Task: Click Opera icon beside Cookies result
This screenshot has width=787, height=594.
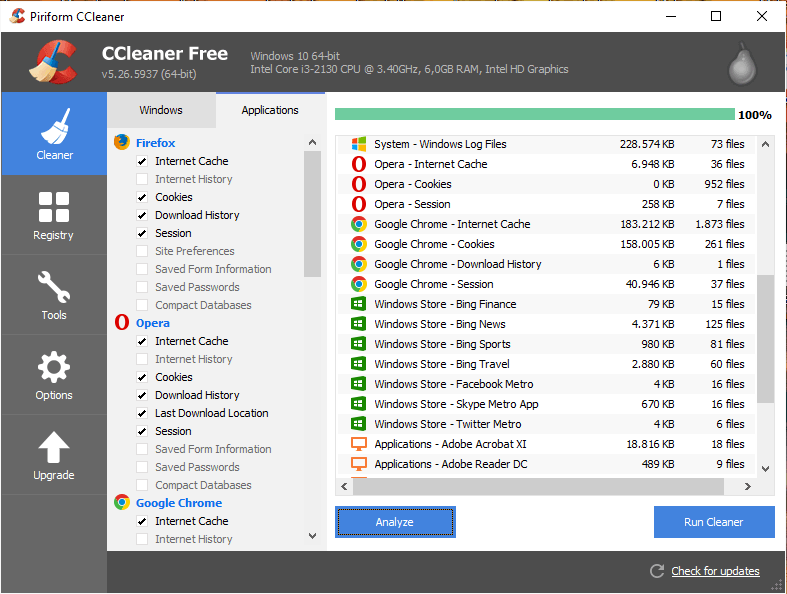Action: (x=358, y=184)
